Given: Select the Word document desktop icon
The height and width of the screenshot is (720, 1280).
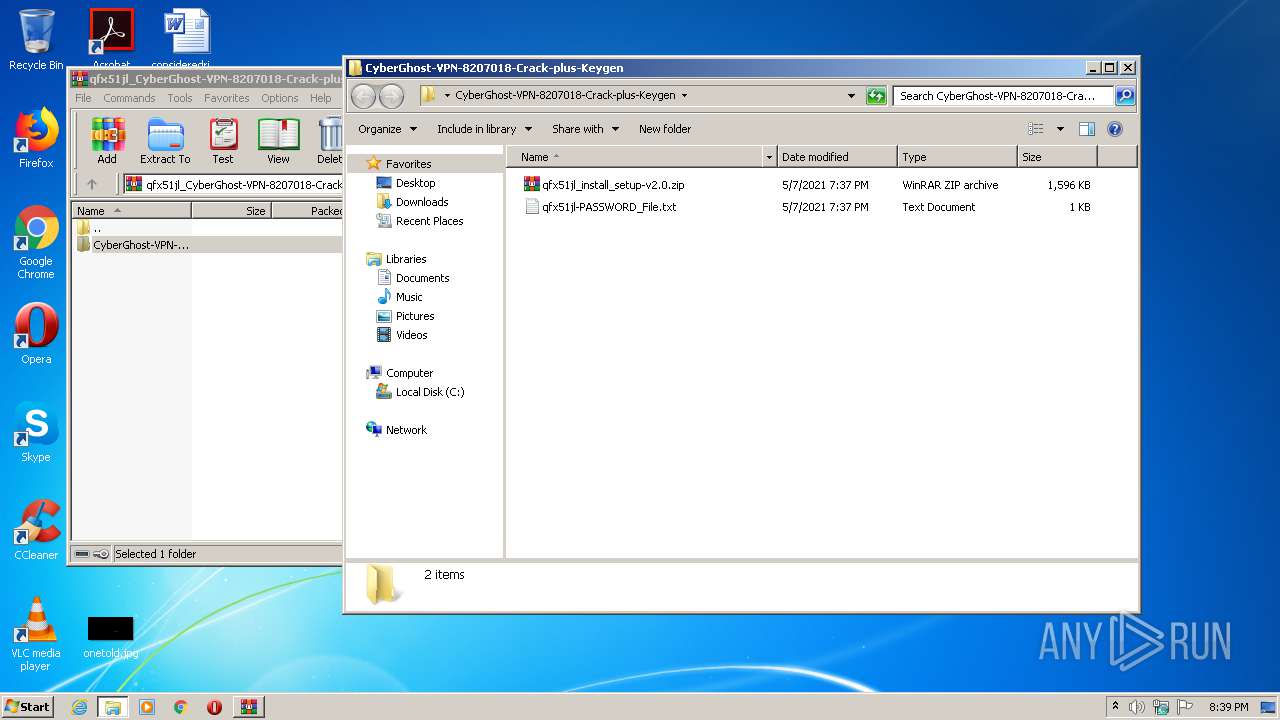Looking at the screenshot, I should coord(187,38).
